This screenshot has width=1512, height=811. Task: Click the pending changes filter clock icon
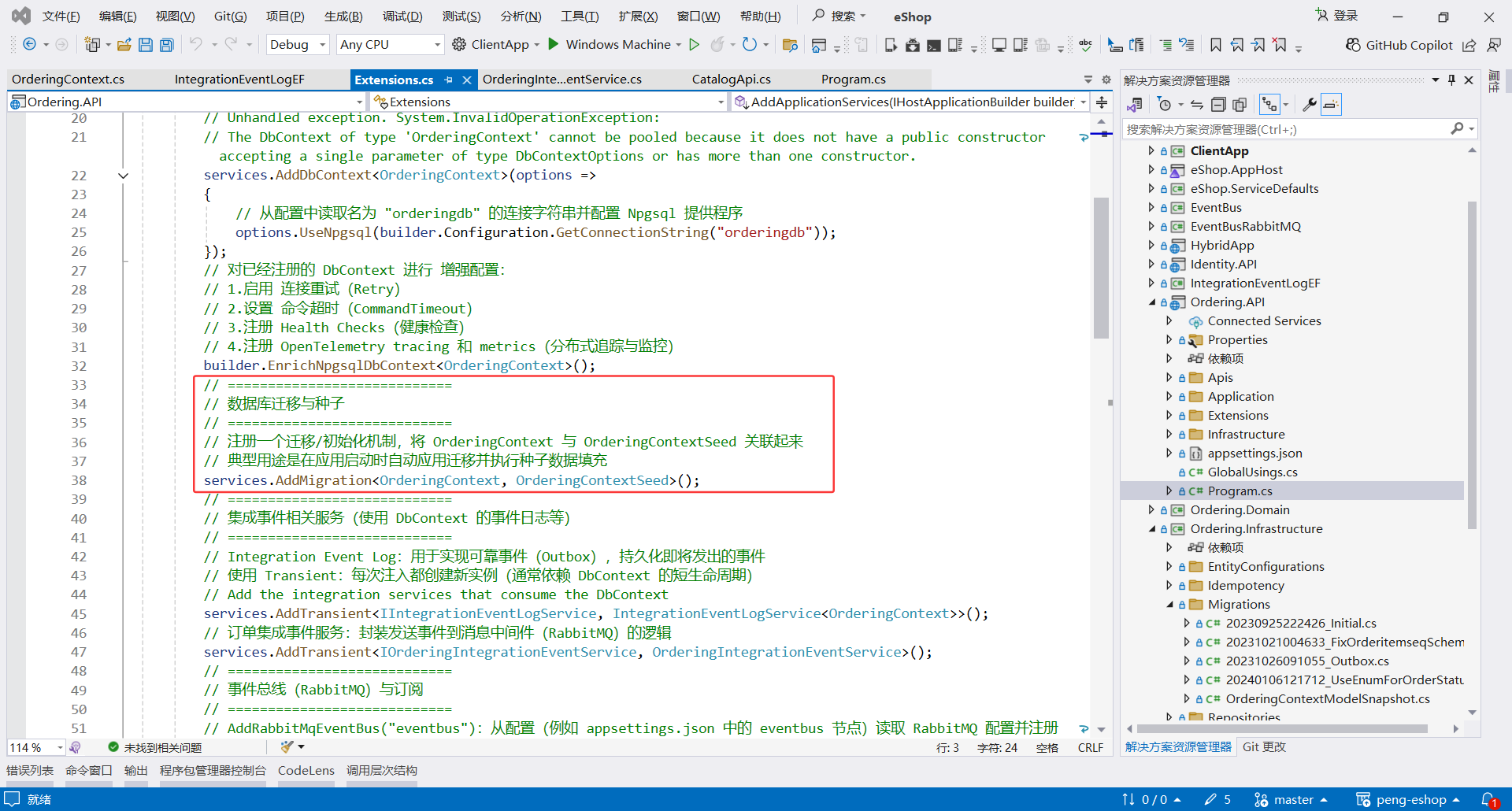(1165, 105)
